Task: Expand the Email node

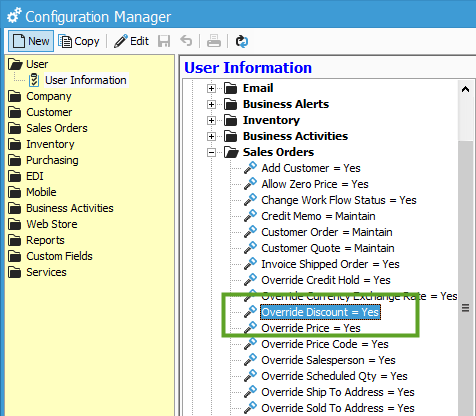Action: (211, 88)
